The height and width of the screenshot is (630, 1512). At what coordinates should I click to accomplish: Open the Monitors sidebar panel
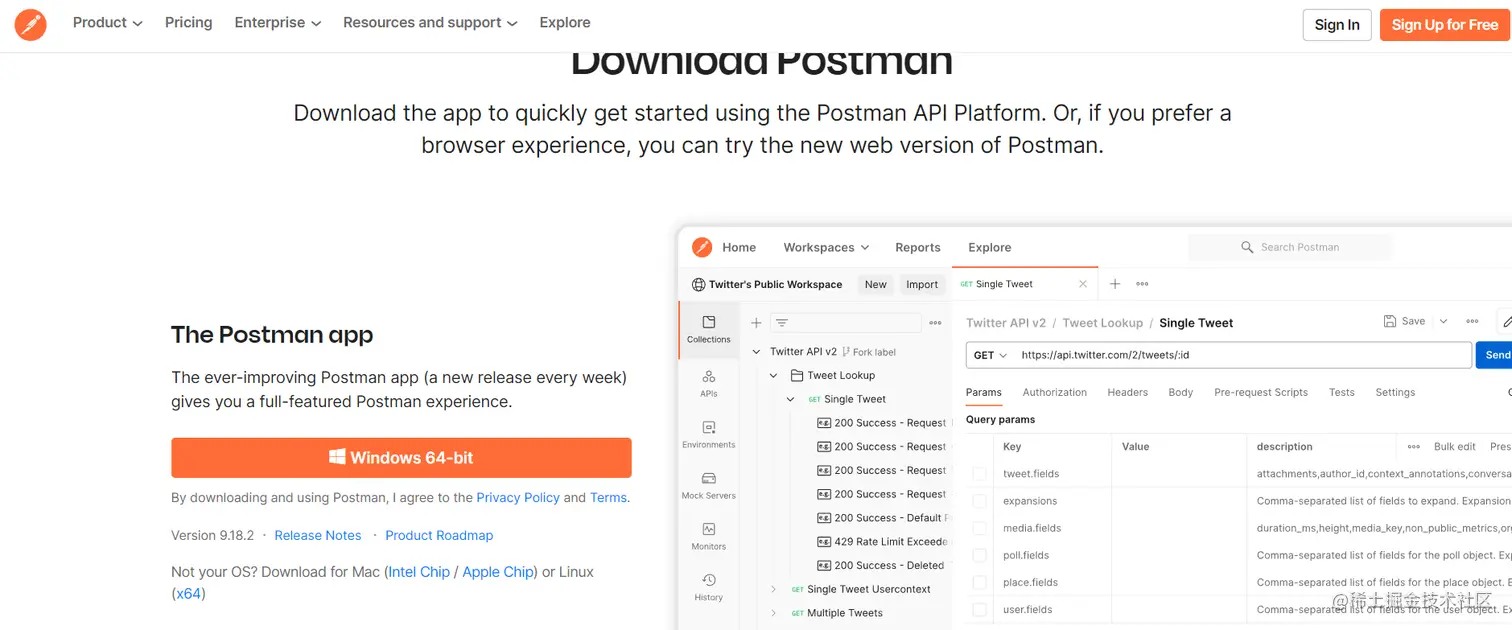coord(709,536)
